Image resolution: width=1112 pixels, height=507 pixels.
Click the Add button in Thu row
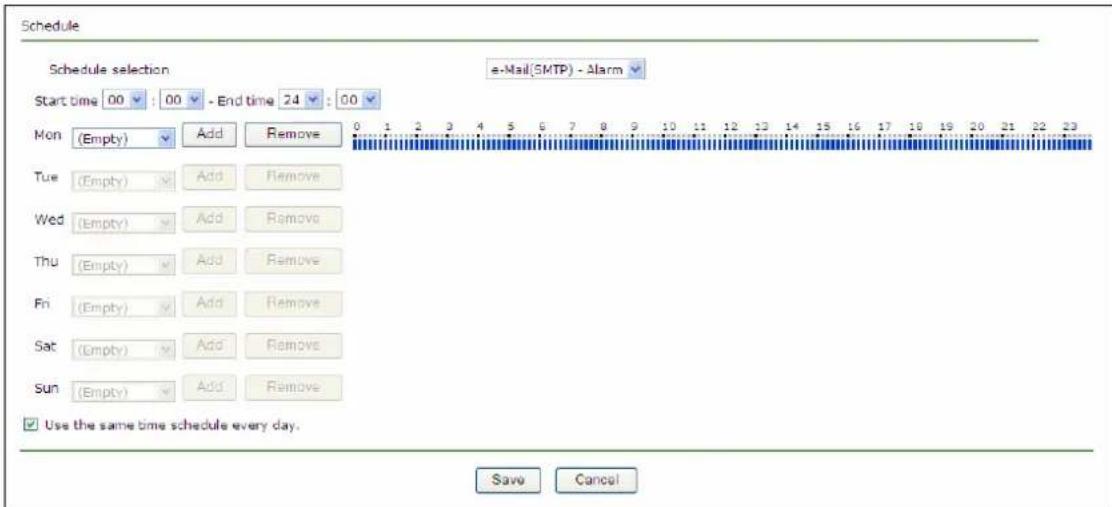tap(209, 261)
